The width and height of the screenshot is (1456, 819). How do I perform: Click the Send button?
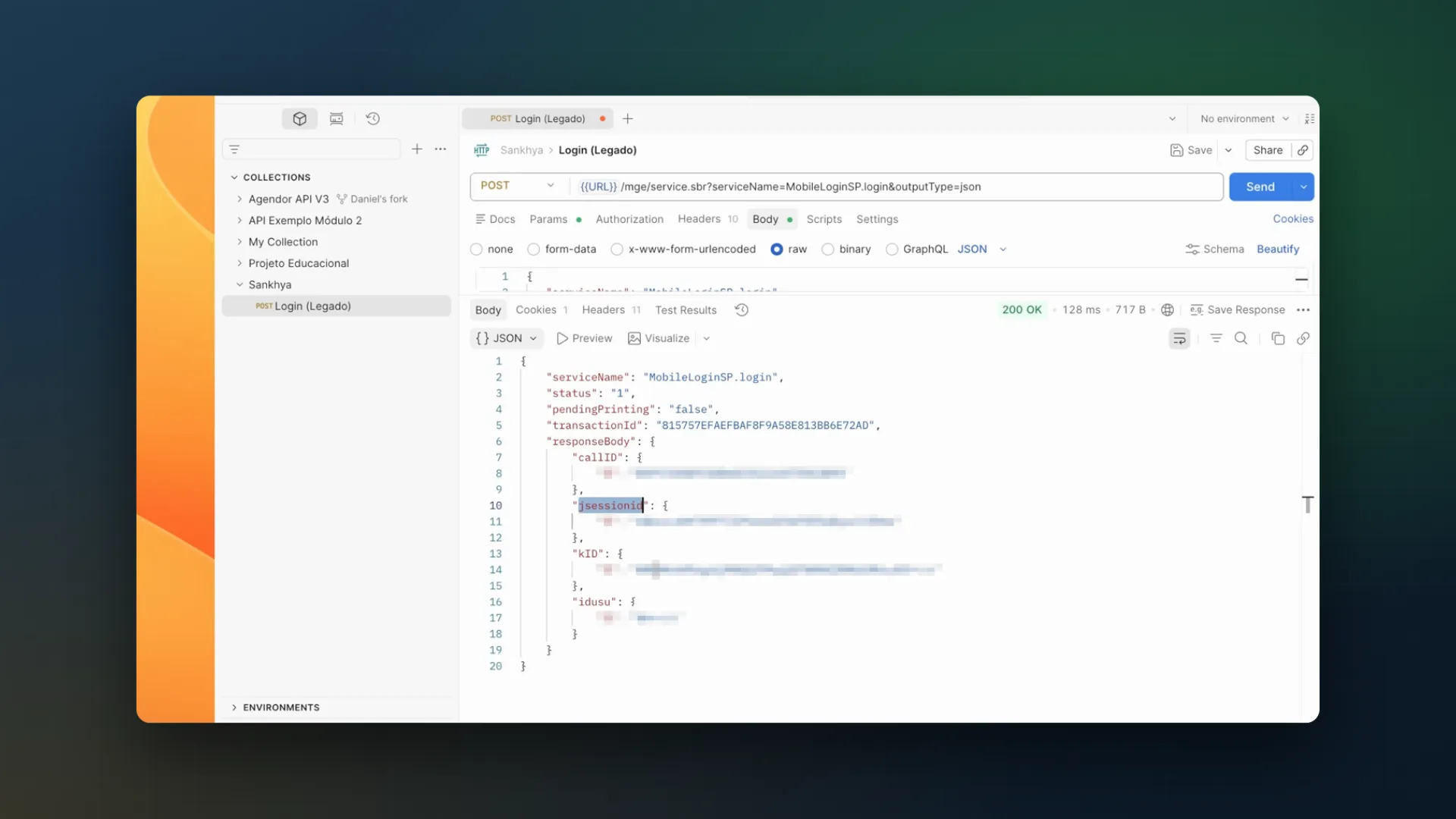coord(1260,187)
